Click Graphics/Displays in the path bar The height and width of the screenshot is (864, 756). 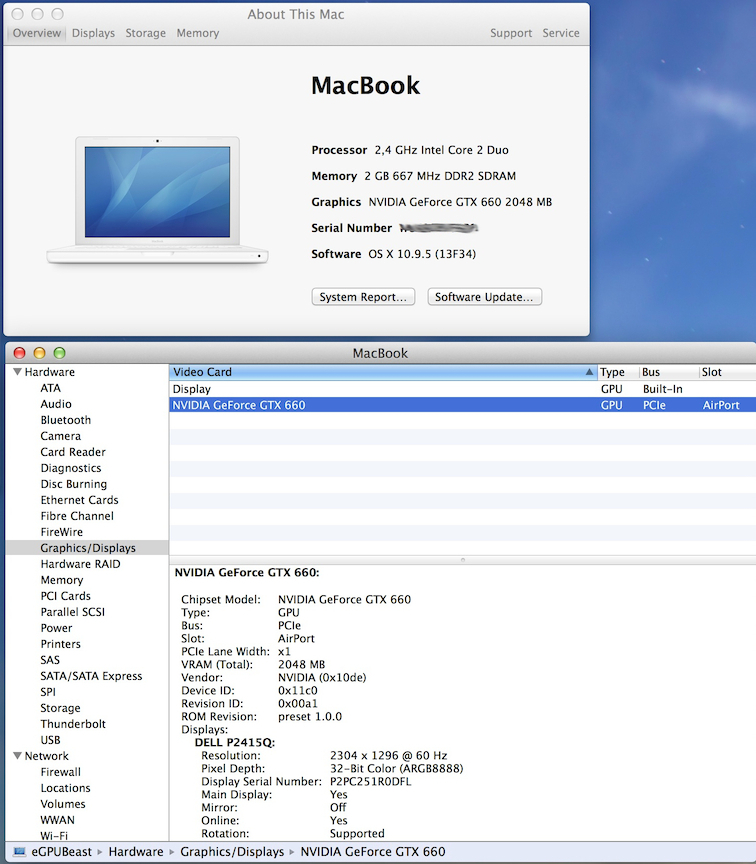coord(232,852)
